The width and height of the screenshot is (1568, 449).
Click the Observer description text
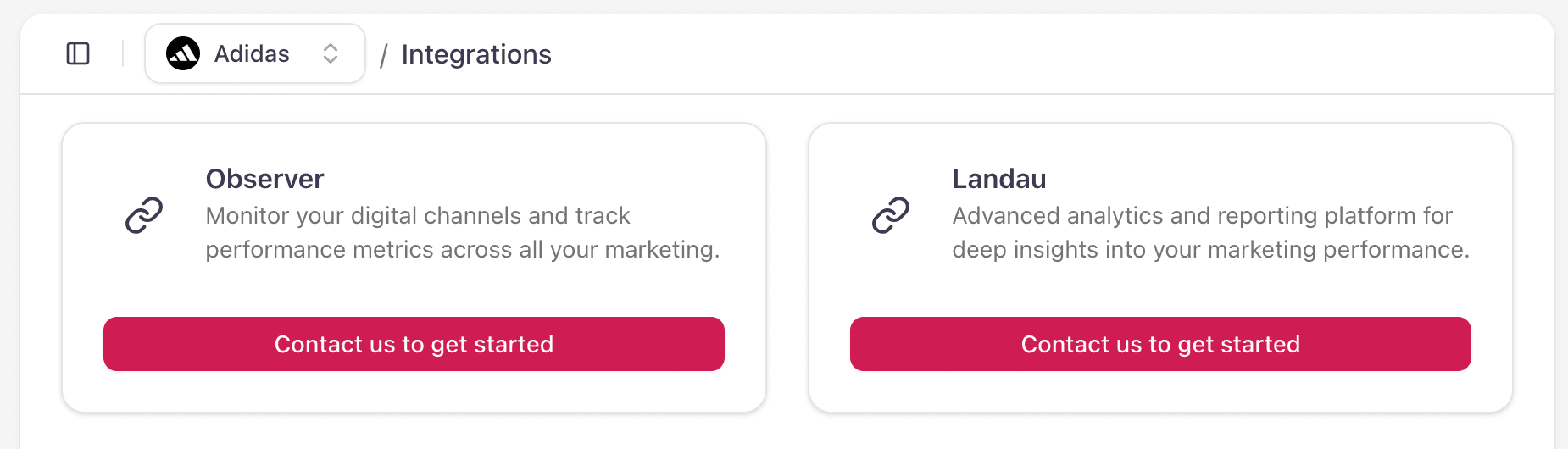click(x=462, y=232)
